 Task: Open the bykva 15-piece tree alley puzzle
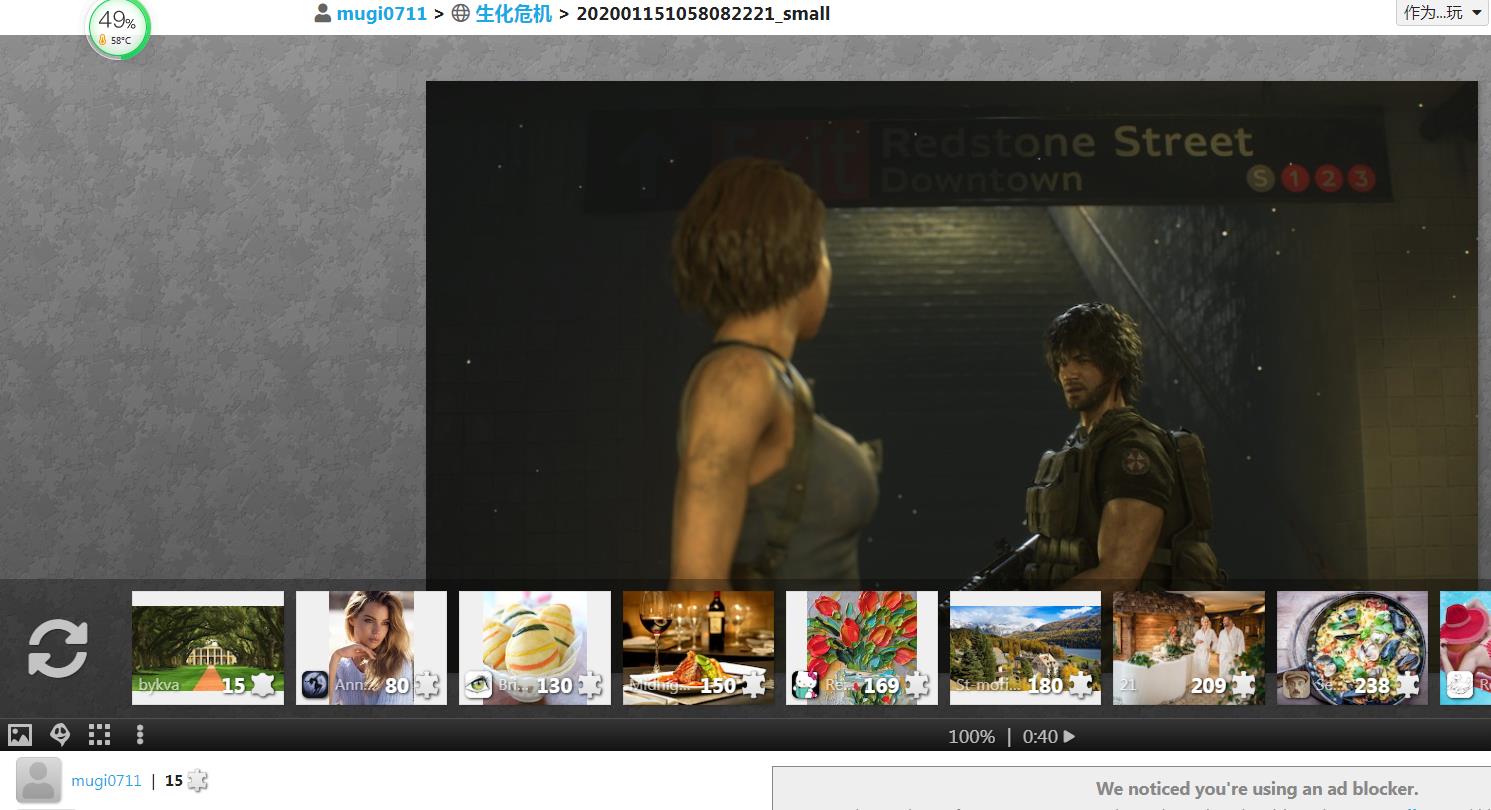click(208, 647)
